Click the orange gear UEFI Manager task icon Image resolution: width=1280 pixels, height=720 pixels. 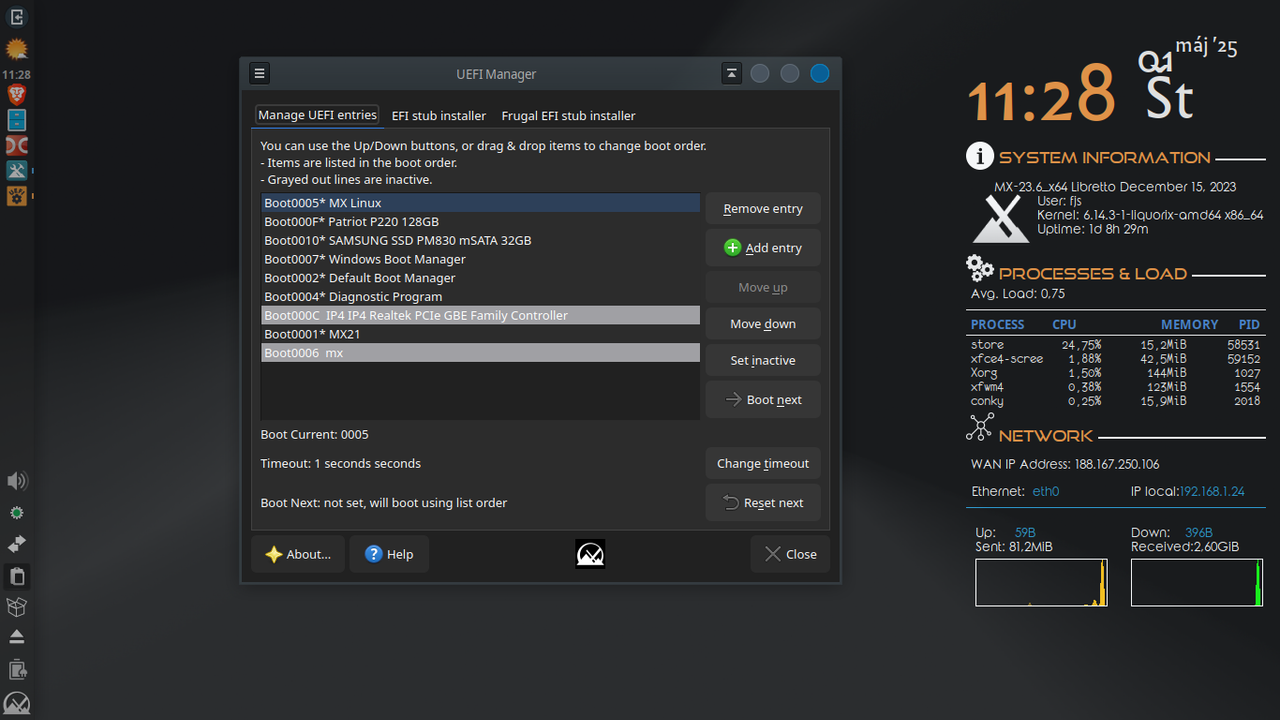[16, 195]
